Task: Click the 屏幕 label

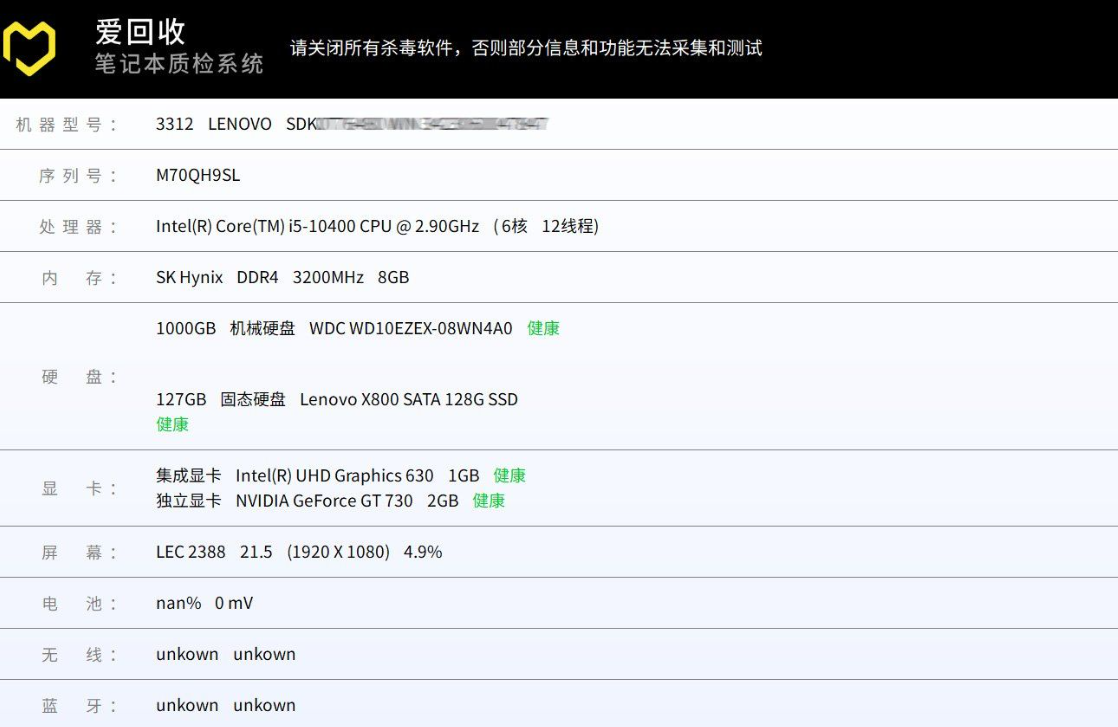Action: 78,553
